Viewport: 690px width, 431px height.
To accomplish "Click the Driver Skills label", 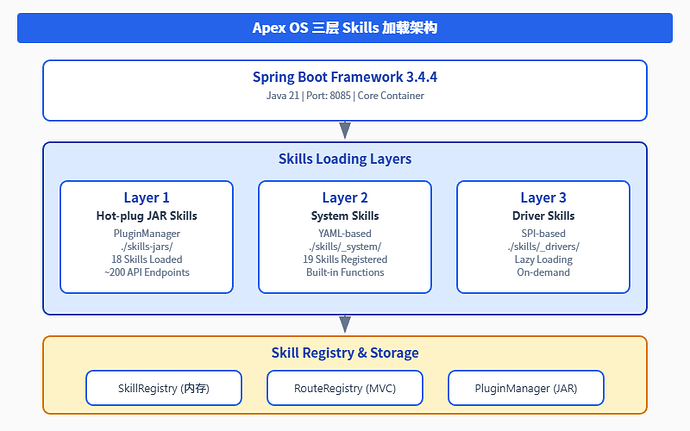I will 543,216.
